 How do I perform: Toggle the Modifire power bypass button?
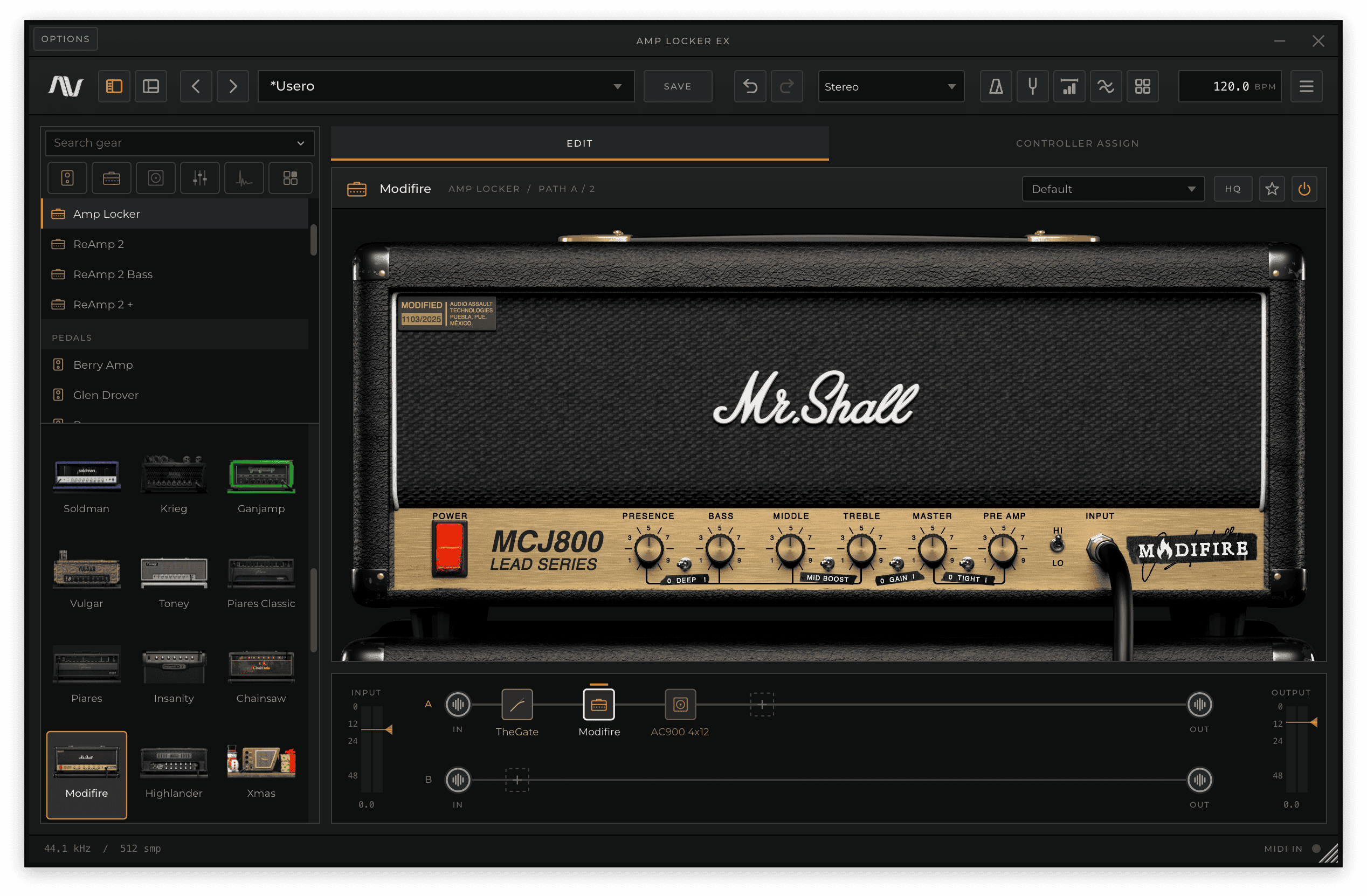point(1304,189)
